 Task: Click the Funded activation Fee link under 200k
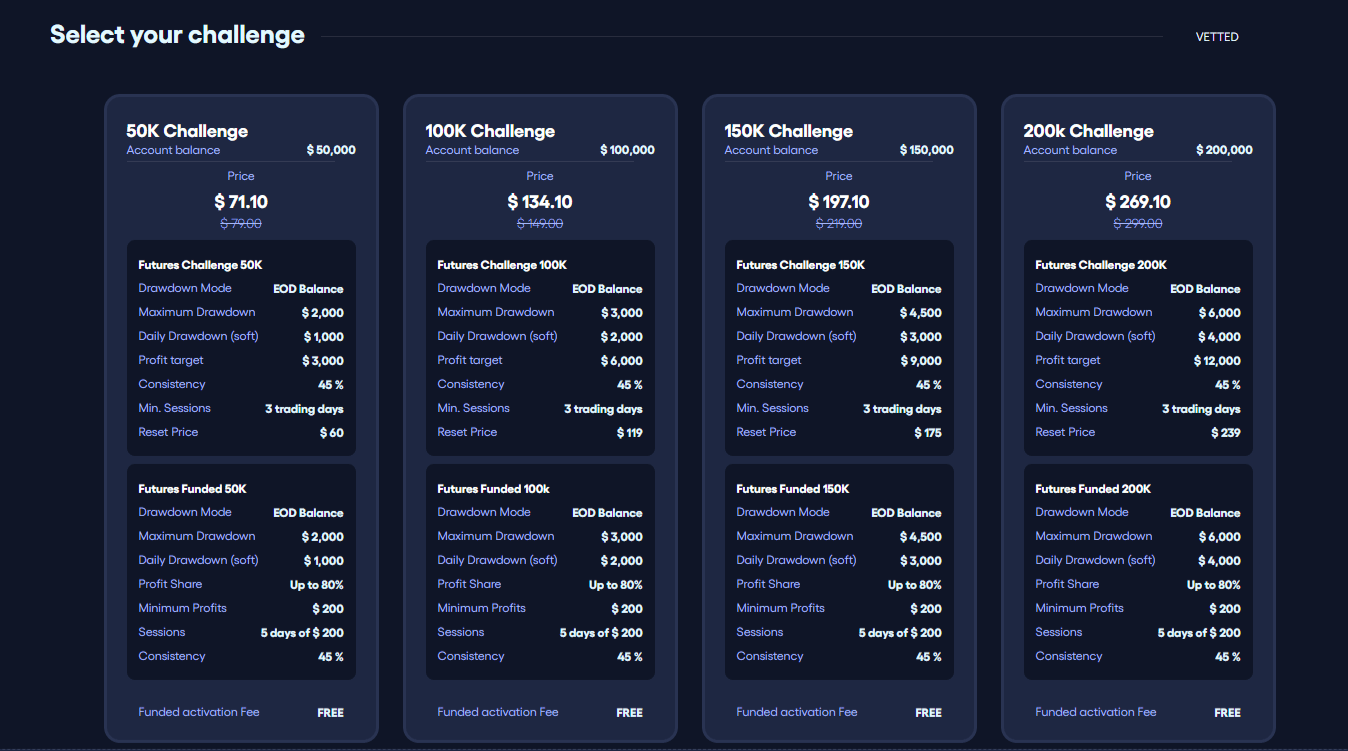[1096, 712]
